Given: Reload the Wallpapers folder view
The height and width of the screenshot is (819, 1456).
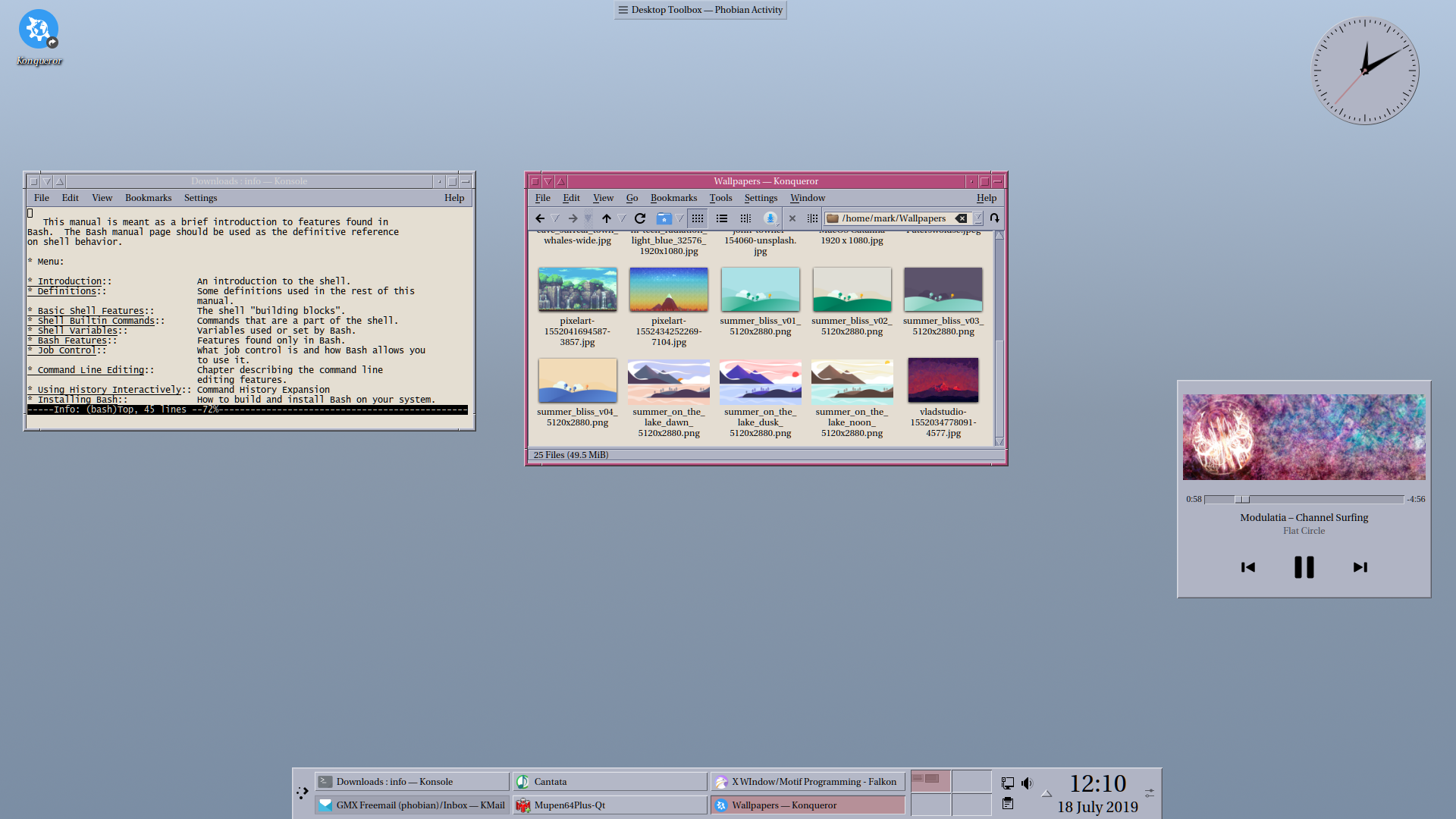Looking at the screenshot, I should tap(640, 218).
